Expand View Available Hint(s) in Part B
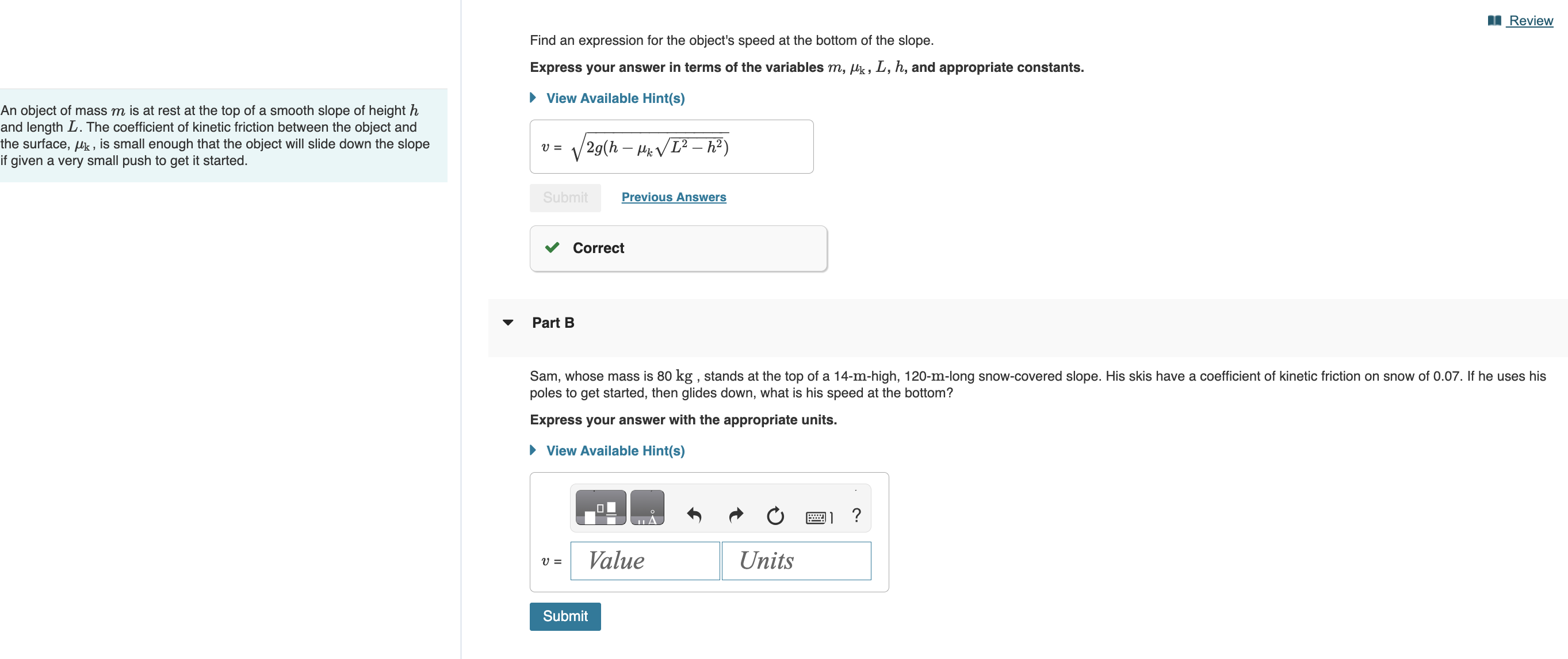 (615, 450)
